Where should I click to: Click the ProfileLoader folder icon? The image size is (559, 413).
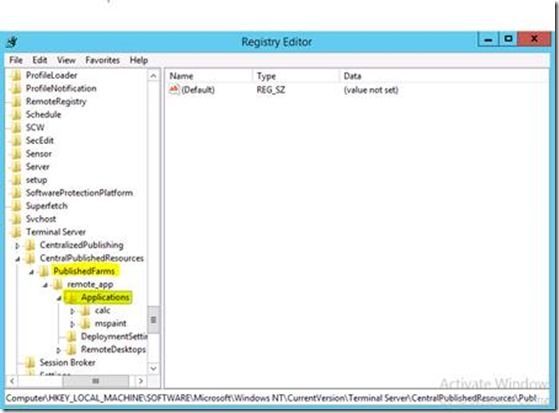[16, 76]
